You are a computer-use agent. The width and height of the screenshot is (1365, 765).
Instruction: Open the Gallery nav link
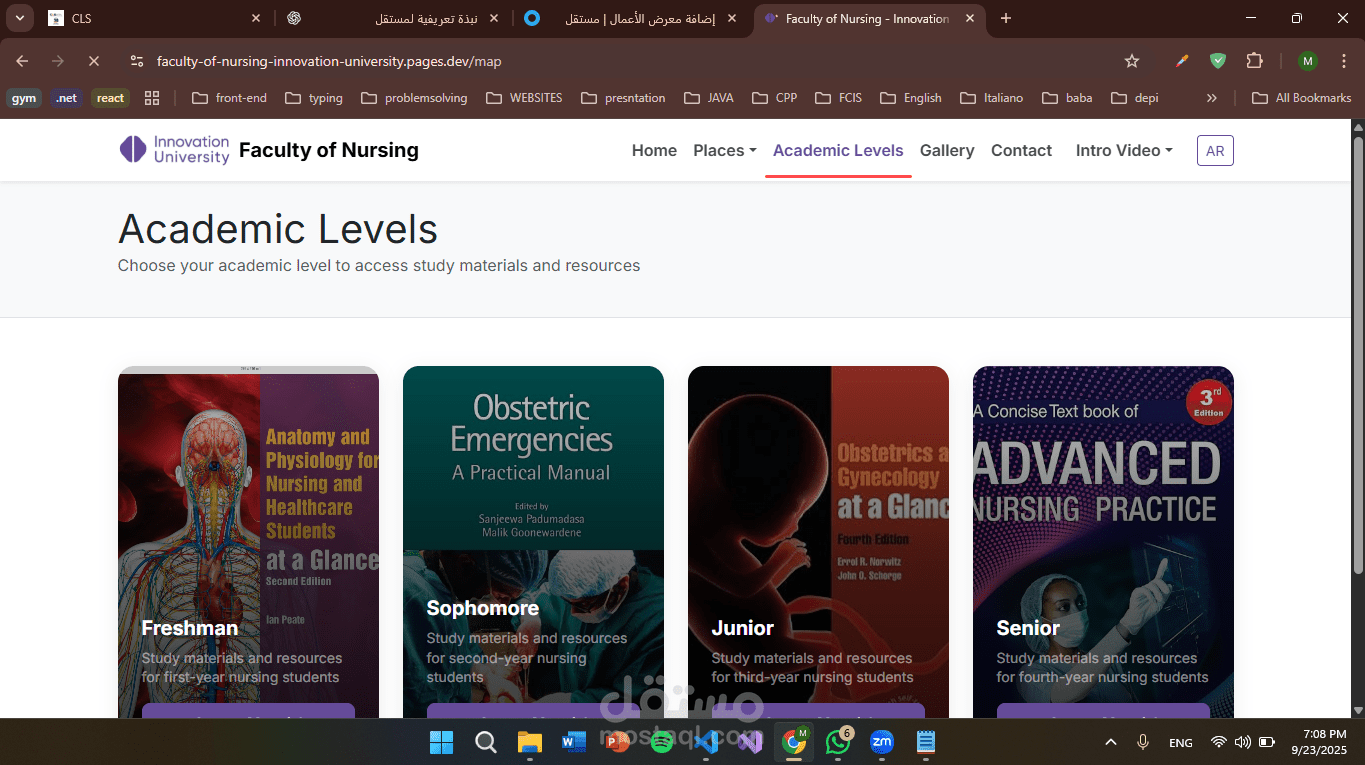pos(947,150)
